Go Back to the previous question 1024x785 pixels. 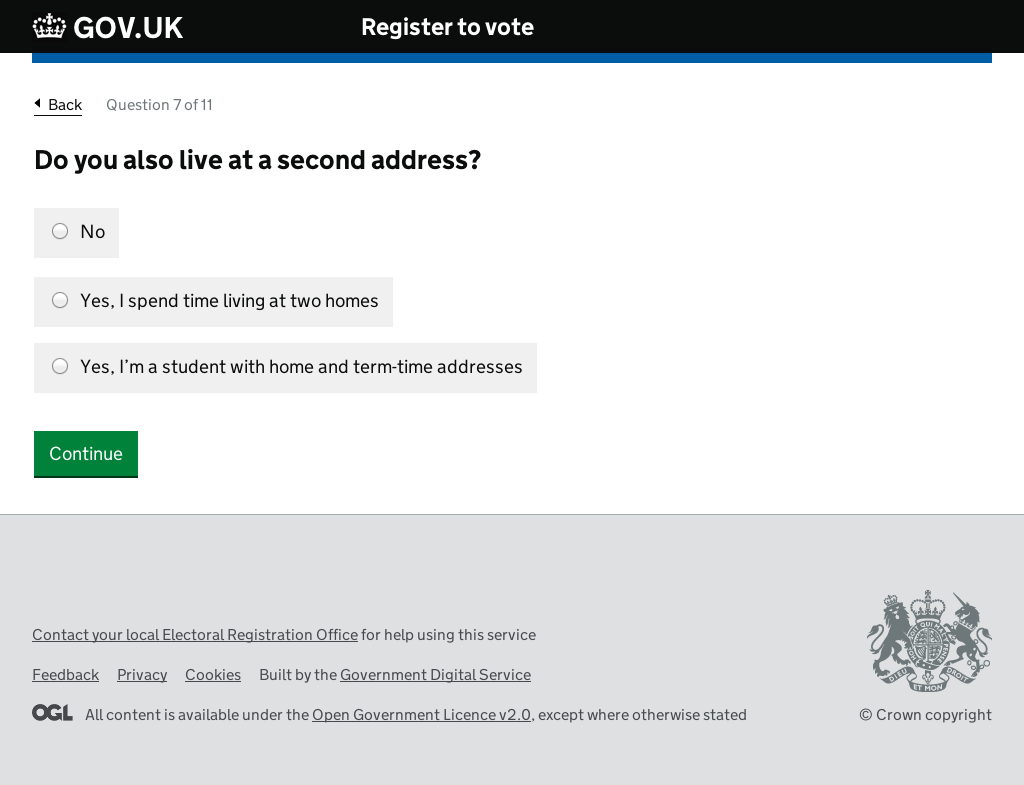pyautogui.click(x=65, y=104)
